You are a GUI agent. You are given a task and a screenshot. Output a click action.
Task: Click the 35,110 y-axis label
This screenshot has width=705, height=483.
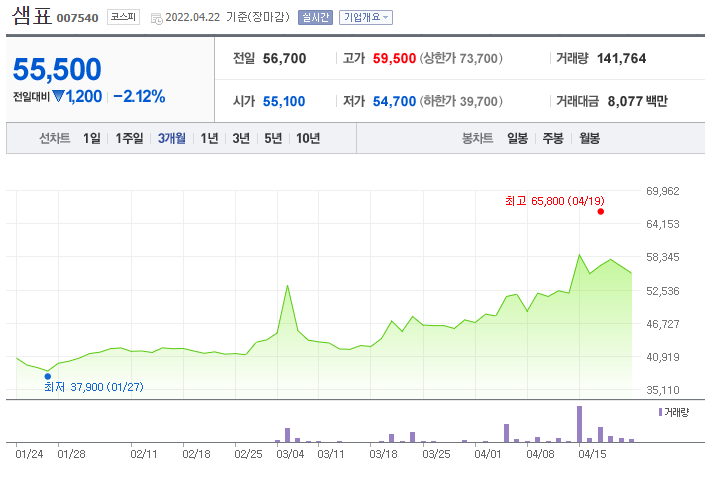coord(663,390)
